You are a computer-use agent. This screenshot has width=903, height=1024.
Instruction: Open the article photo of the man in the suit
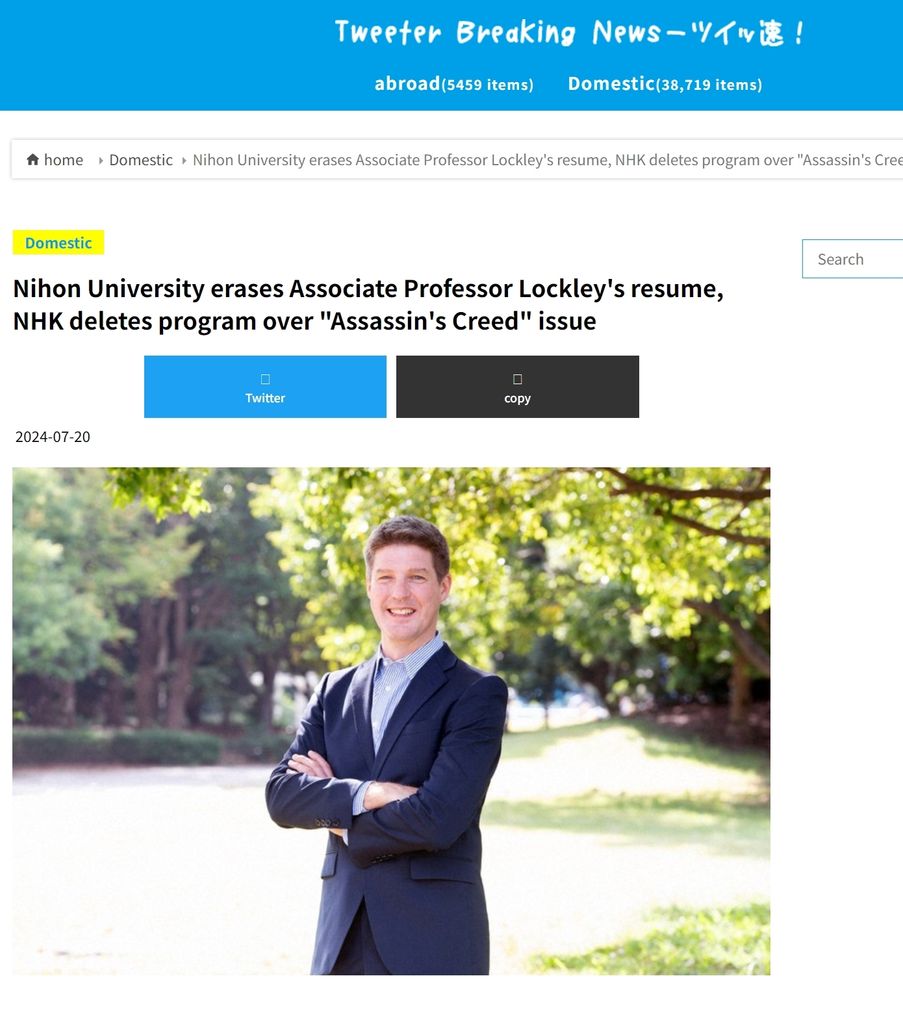click(391, 721)
